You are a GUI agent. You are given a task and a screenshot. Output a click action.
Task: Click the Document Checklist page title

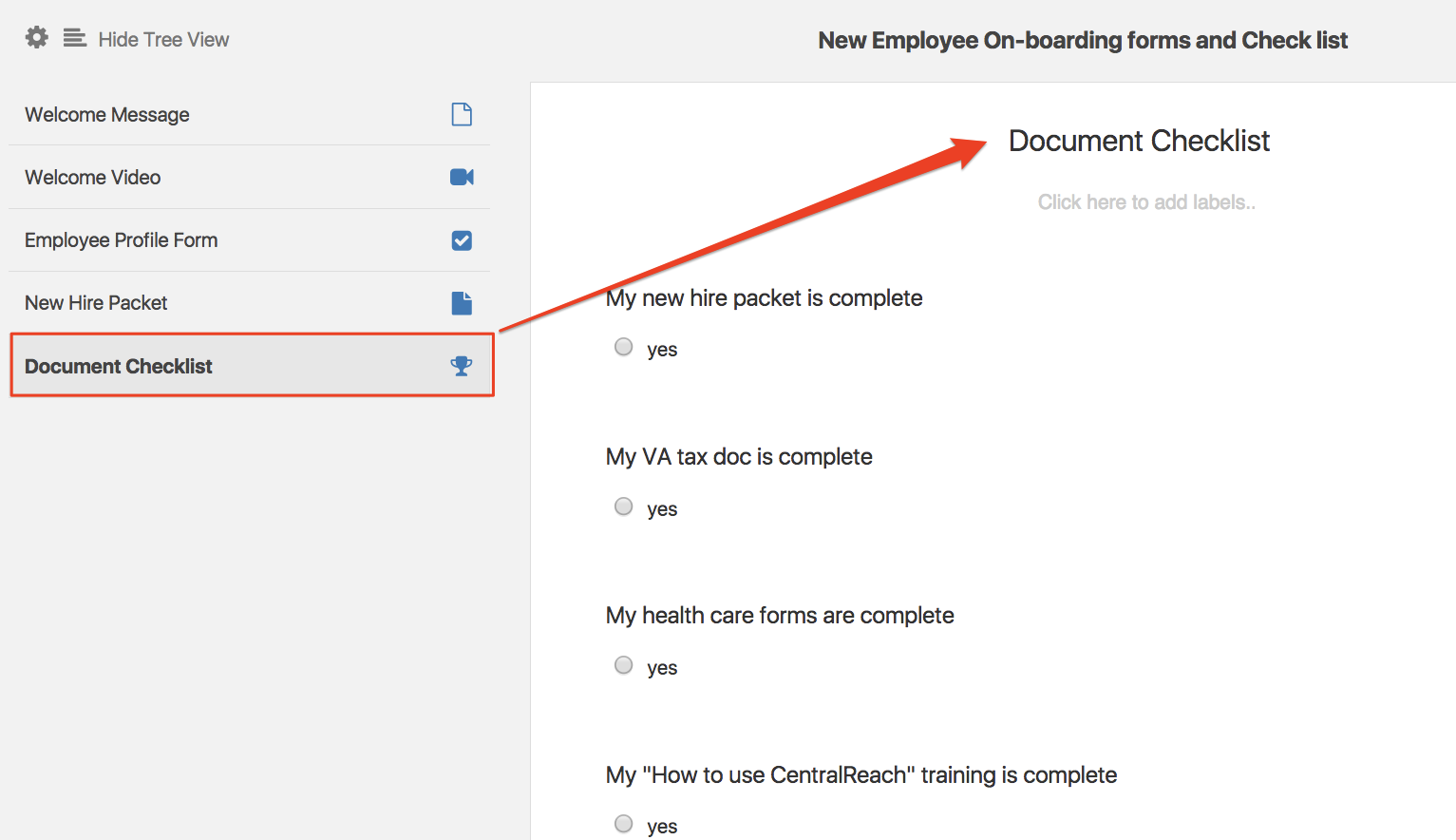tap(1139, 141)
